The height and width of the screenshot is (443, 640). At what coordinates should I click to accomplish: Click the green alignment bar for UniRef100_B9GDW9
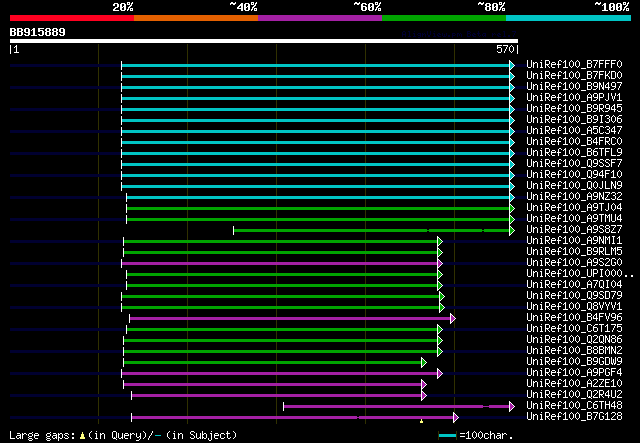pos(273,363)
